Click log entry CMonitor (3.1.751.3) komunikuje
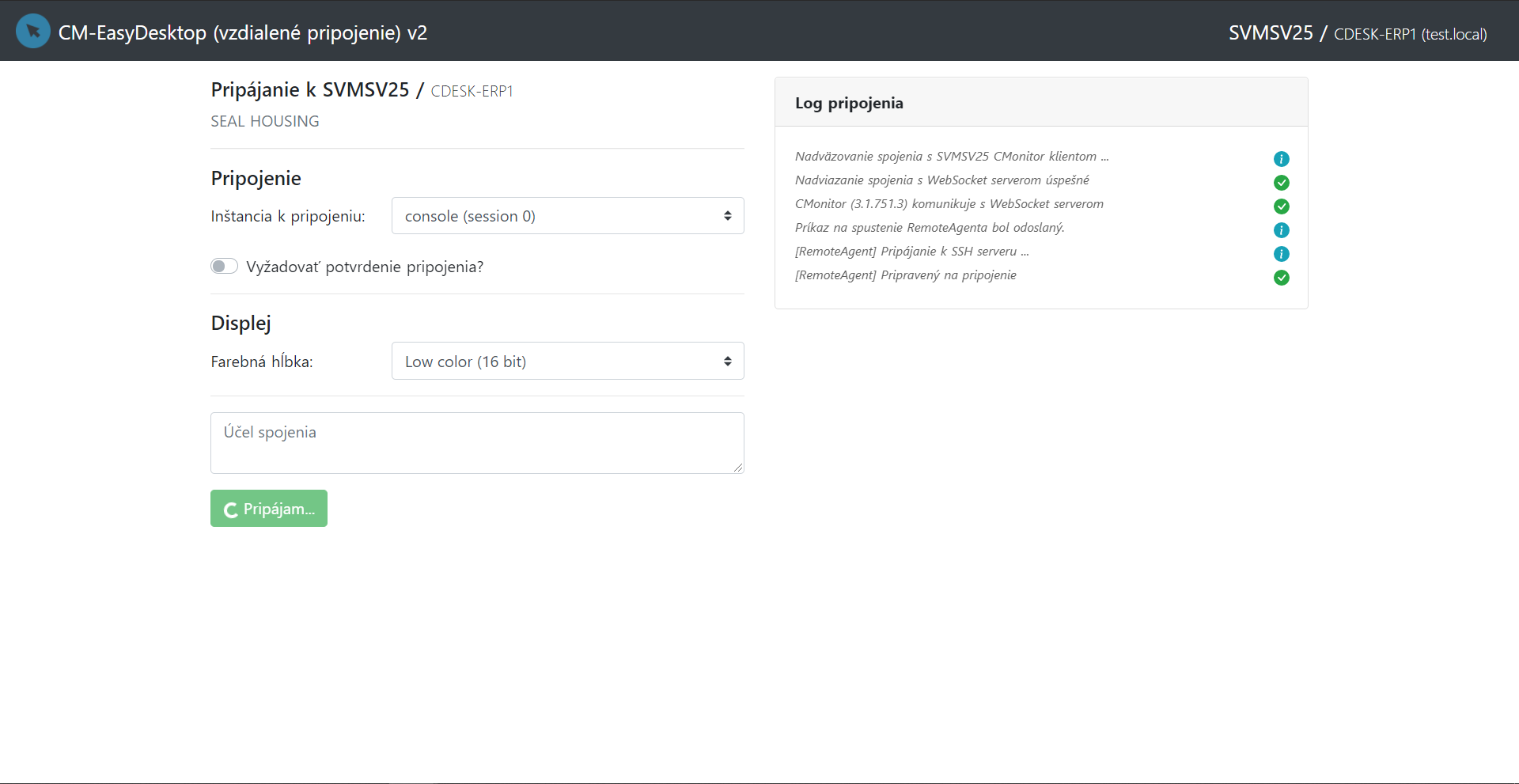The image size is (1519, 784). click(949, 204)
